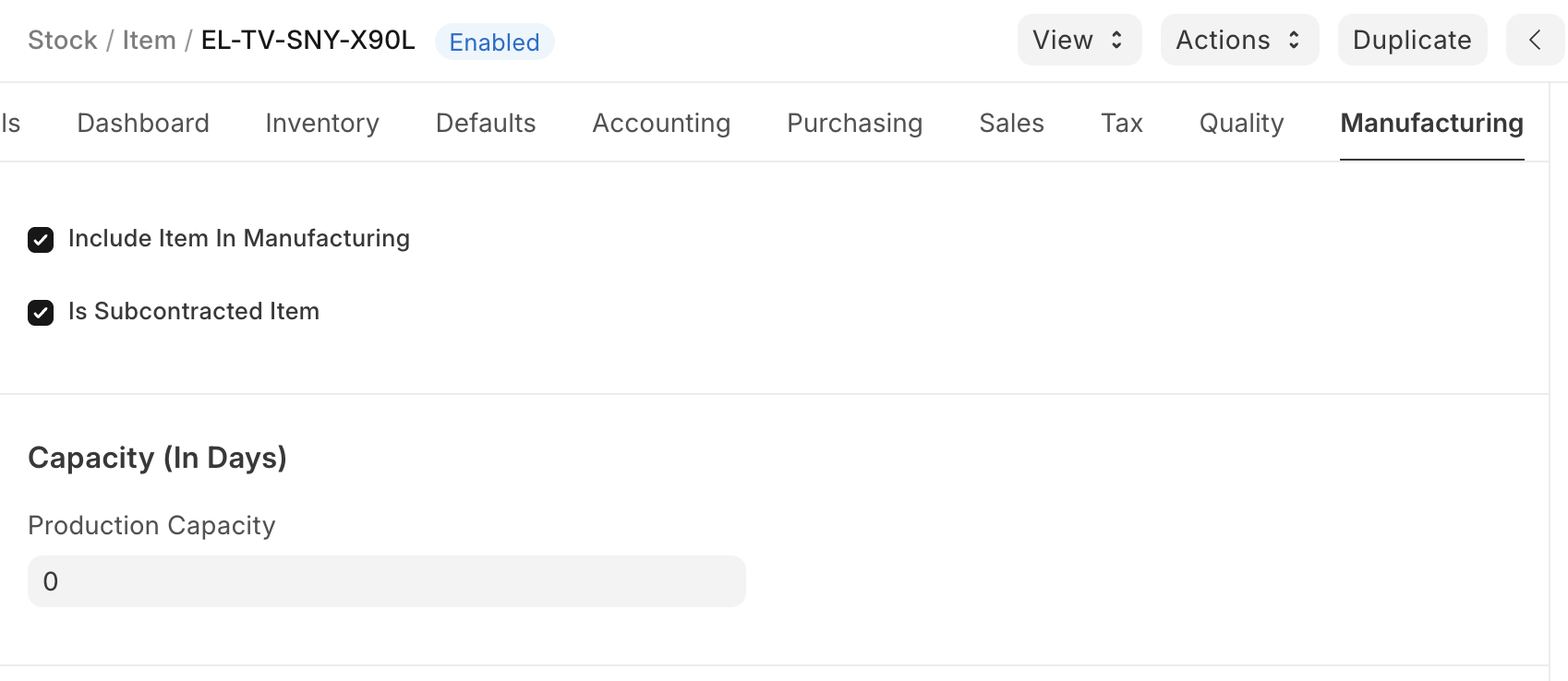Click the Production Capacity input field
This screenshot has width=1568, height=681.
point(386,581)
